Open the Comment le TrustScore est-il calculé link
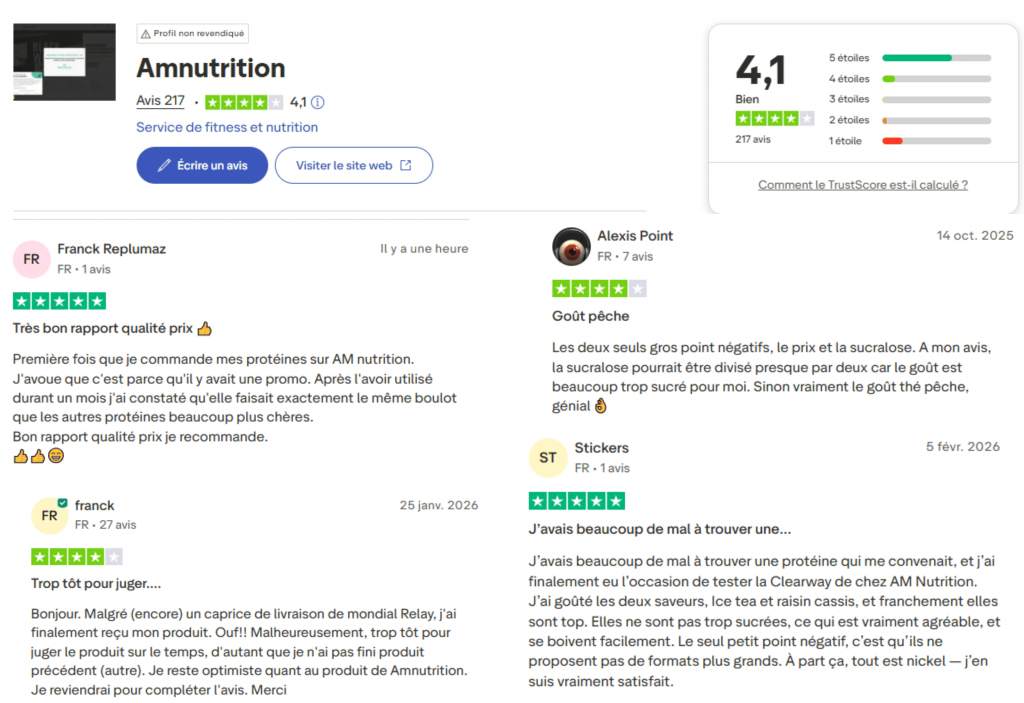 [862, 184]
